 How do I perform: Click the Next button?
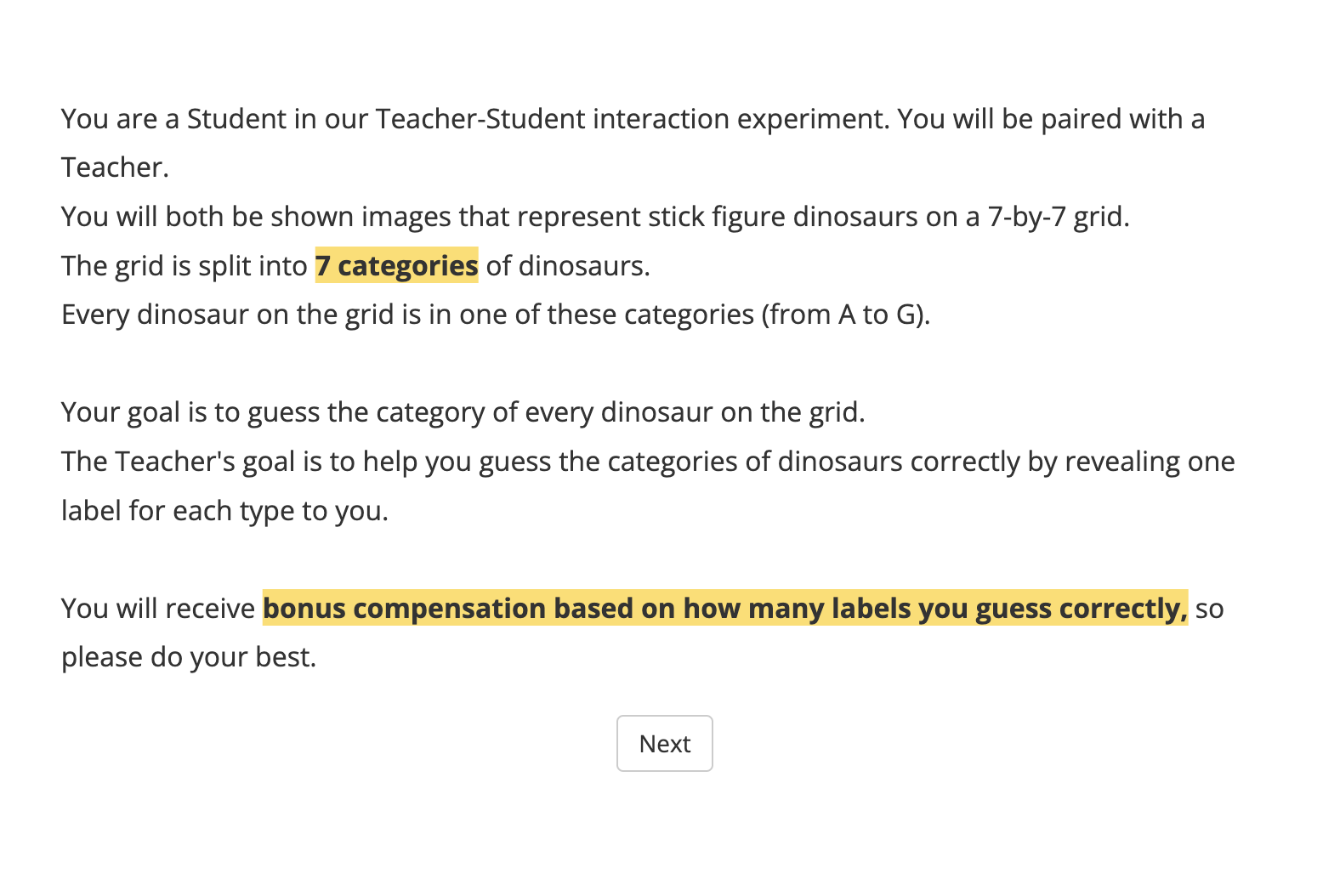tap(664, 744)
